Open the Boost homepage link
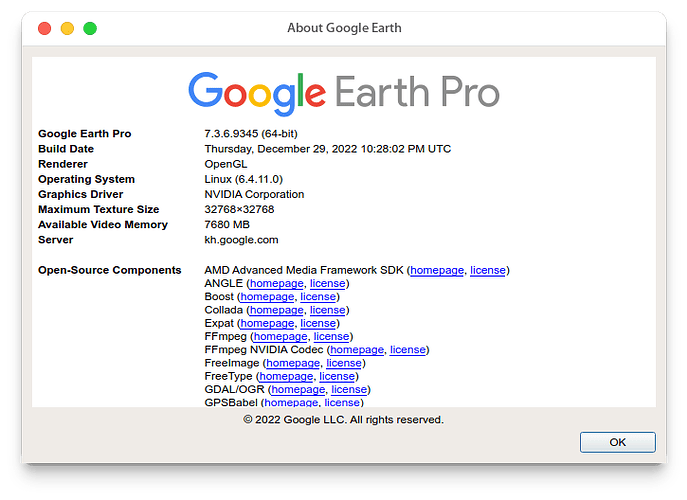The height and width of the screenshot is (500, 687). (267, 297)
